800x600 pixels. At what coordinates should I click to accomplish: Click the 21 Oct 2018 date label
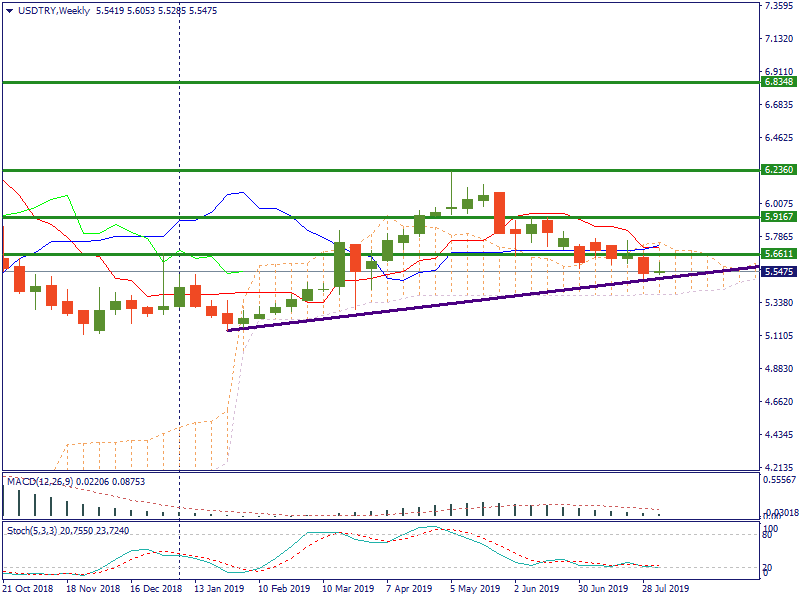pyautogui.click(x=29, y=590)
